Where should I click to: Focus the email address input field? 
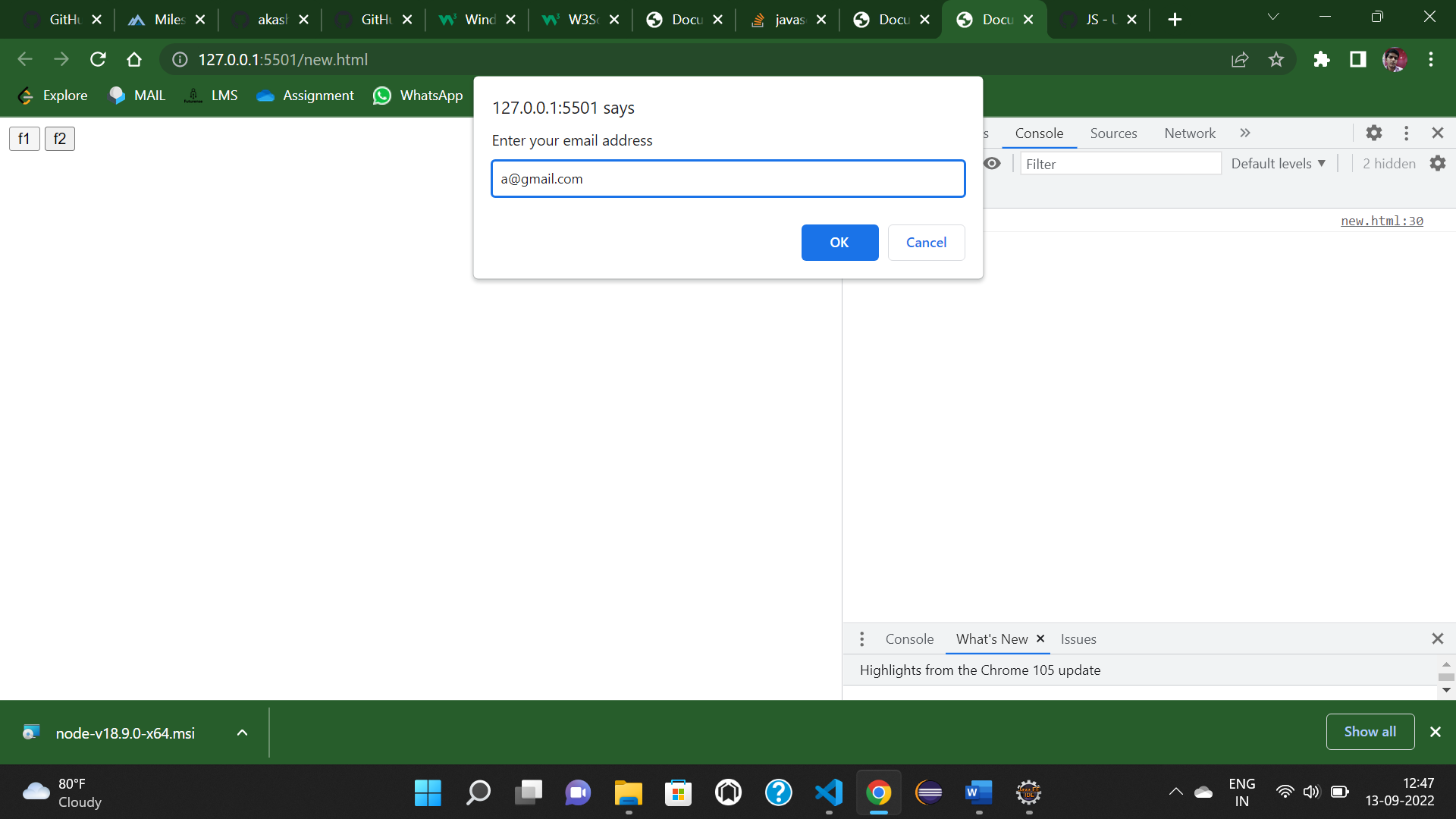728,179
